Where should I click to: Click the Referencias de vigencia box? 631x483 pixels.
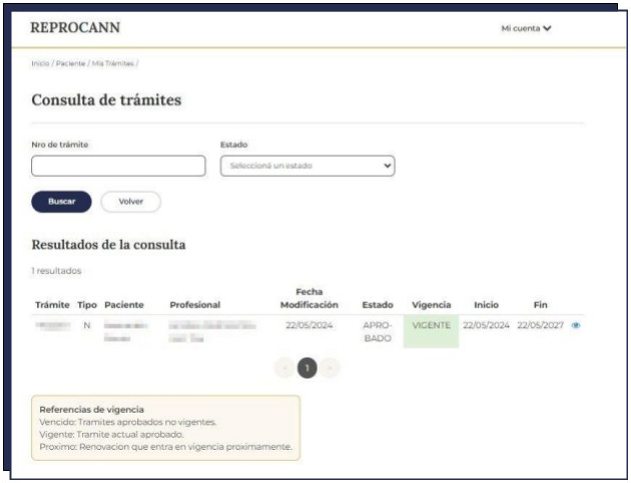tap(165, 428)
